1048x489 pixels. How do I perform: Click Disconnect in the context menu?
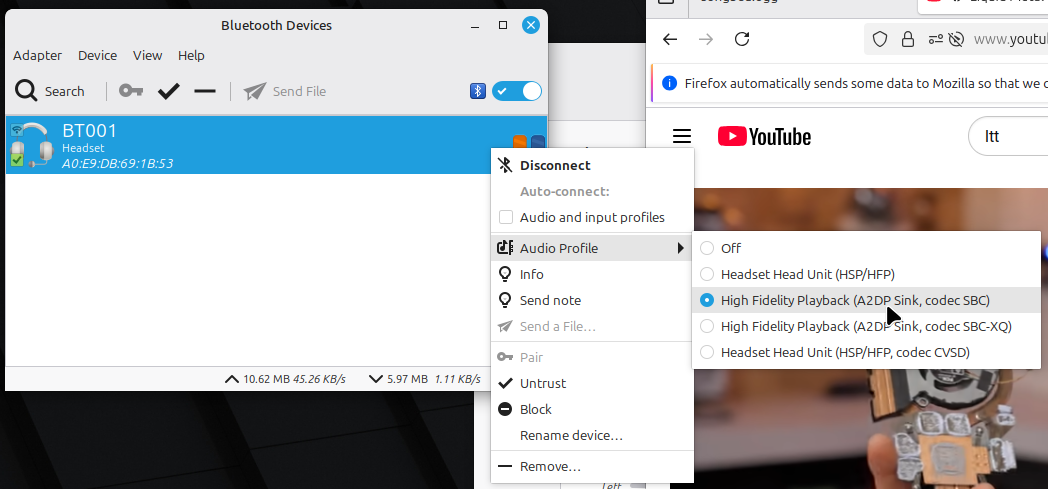click(555, 165)
